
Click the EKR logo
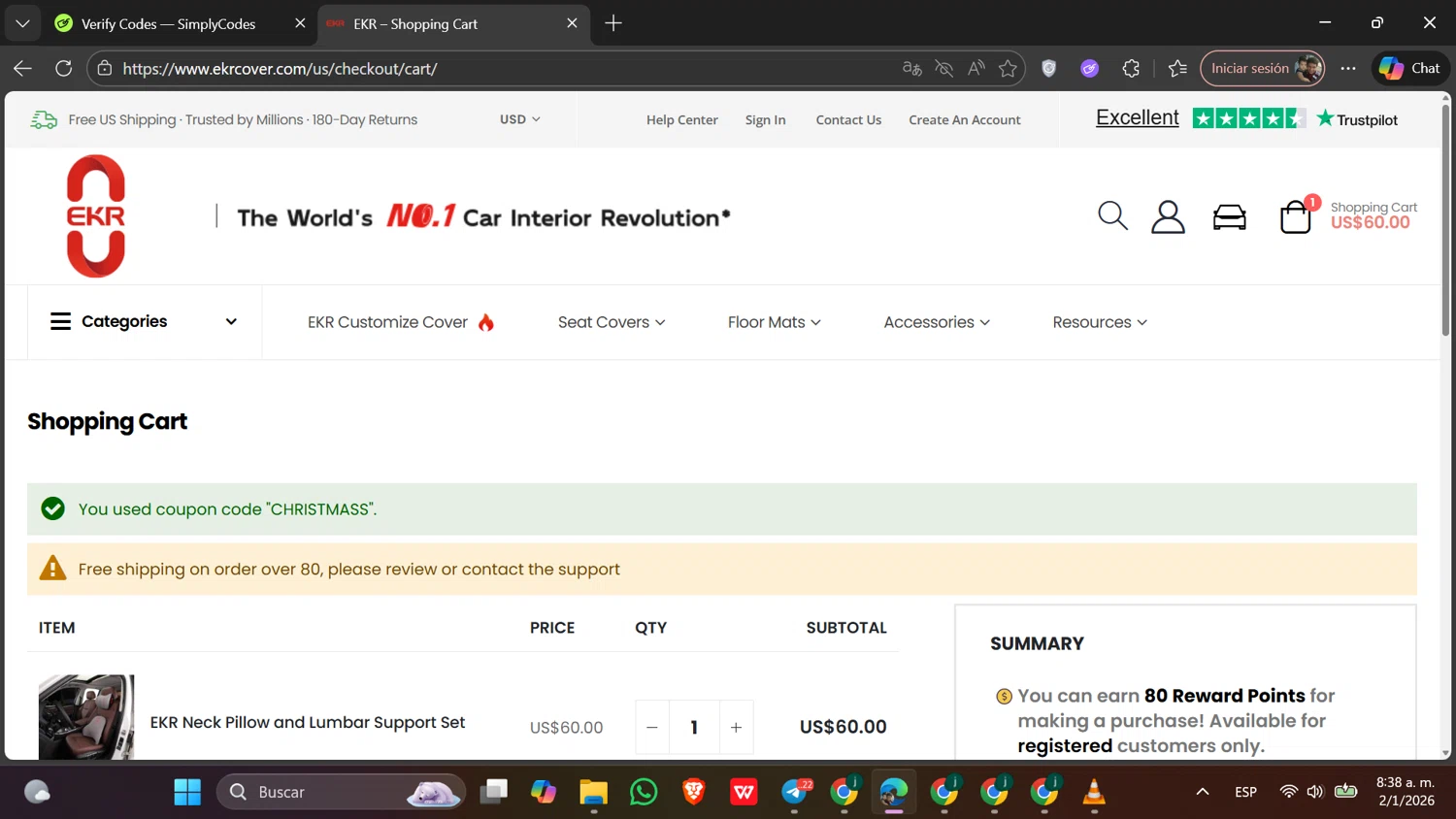[x=96, y=216]
